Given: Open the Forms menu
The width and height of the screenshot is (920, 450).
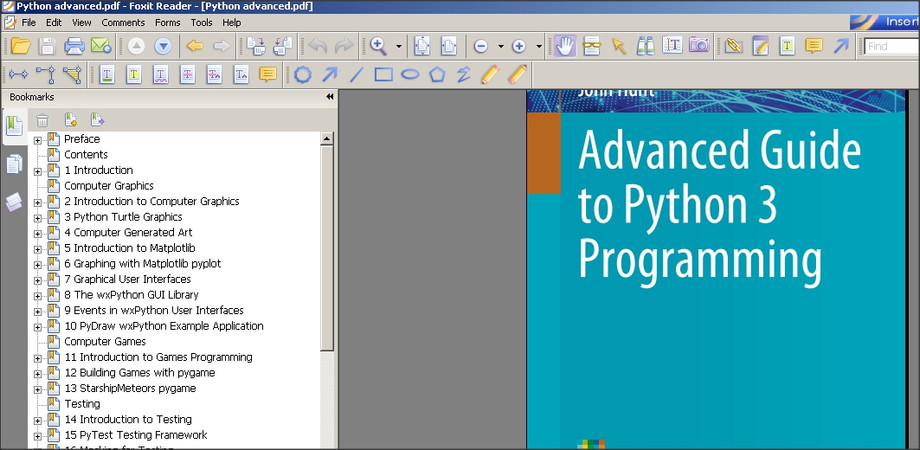Looking at the screenshot, I should 168,22.
